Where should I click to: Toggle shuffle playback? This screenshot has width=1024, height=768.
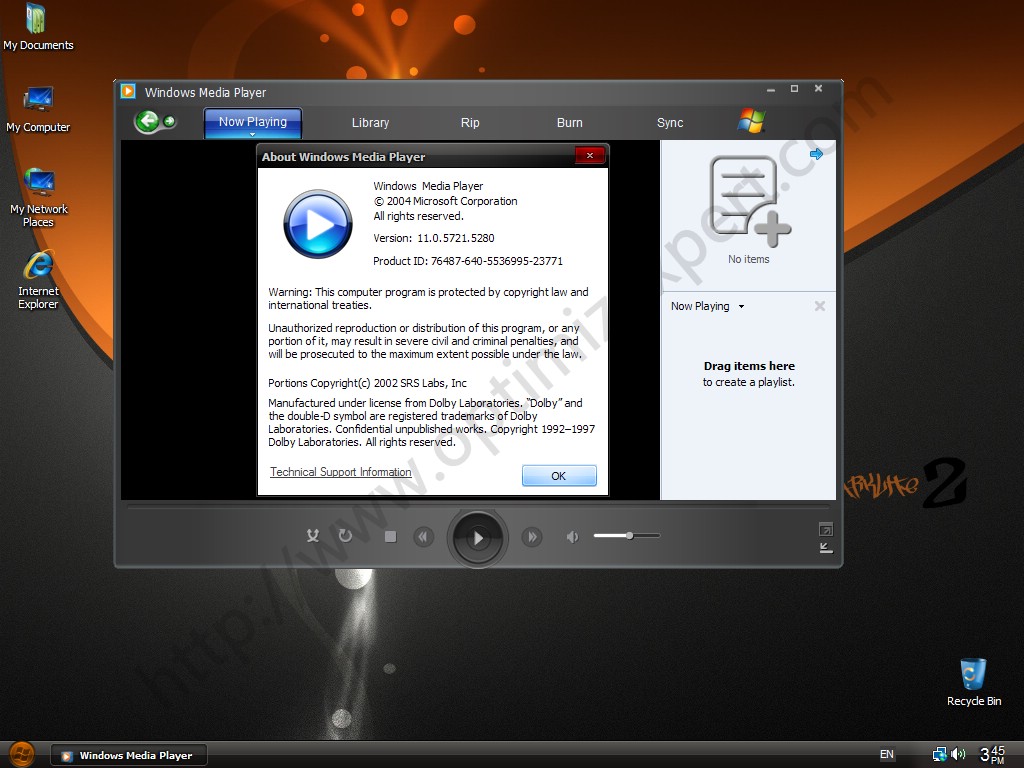(313, 536)
